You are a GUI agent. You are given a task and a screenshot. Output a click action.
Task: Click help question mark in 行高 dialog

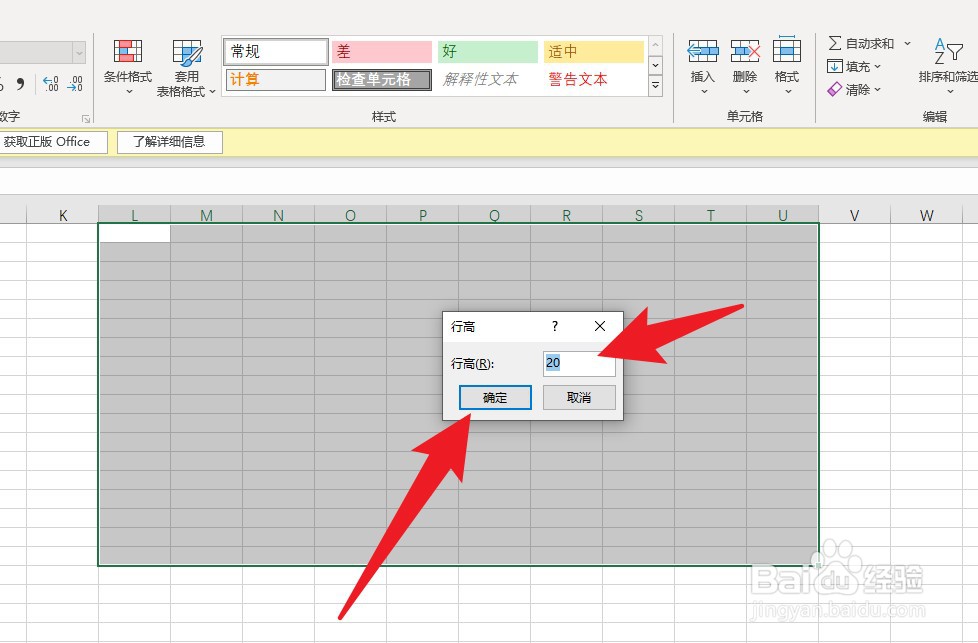554,326
